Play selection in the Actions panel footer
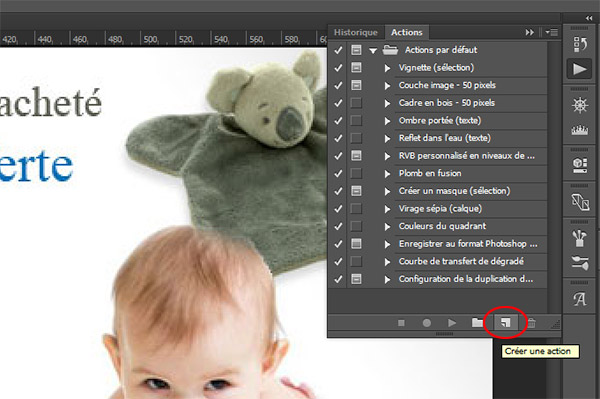The height and width of the screenshot is (399, 600). pyautogui.click(x=452, y=323)
